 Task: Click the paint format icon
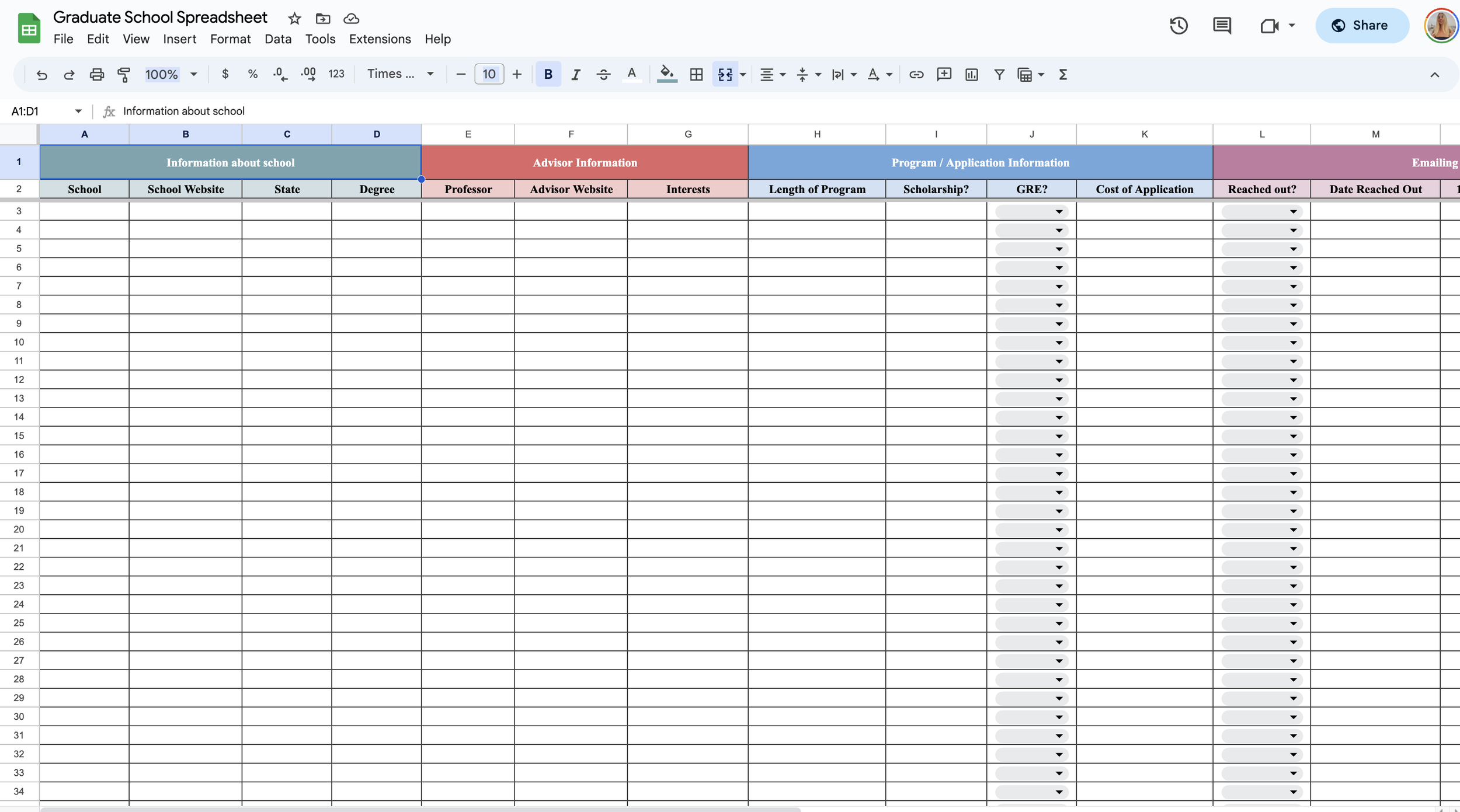click(124, 74)
